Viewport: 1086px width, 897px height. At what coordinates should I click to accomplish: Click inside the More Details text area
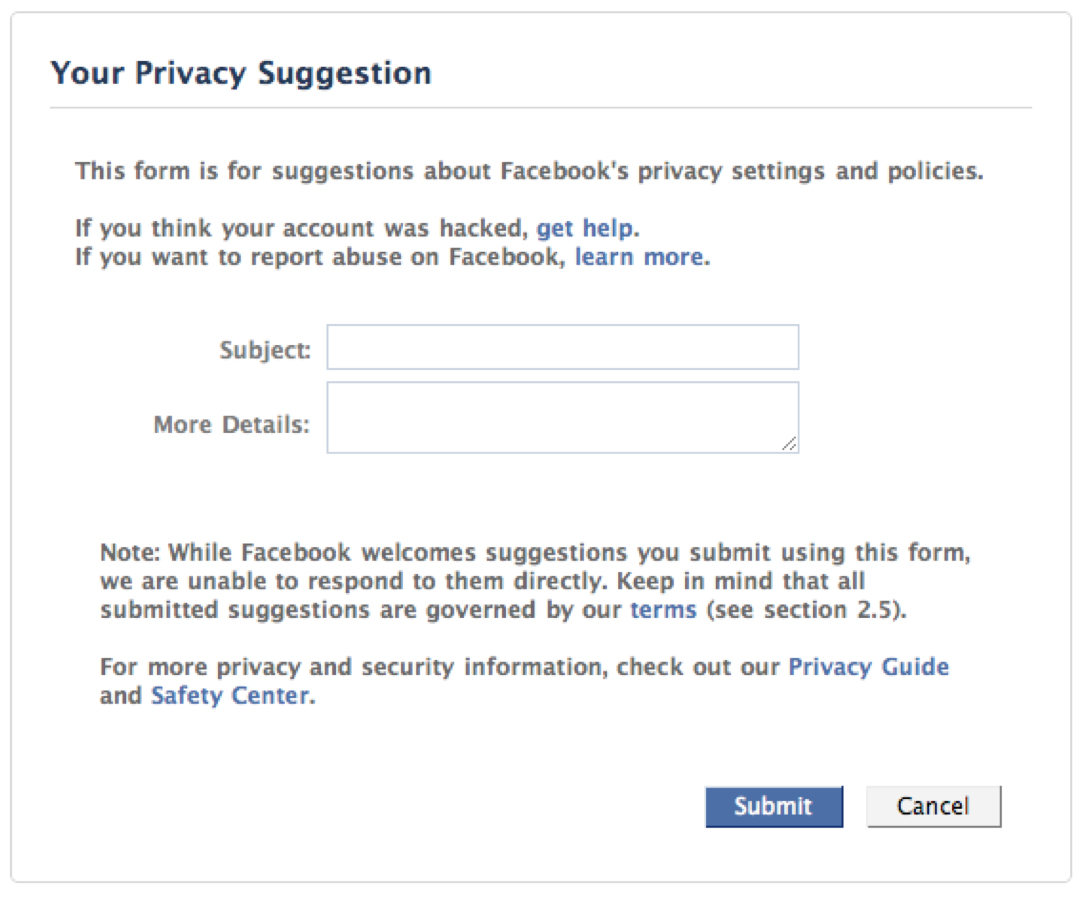tap(562, 418)
